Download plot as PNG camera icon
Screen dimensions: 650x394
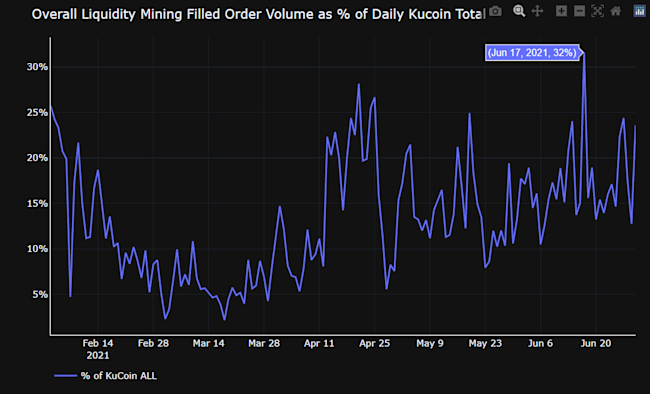coord(495,11)
